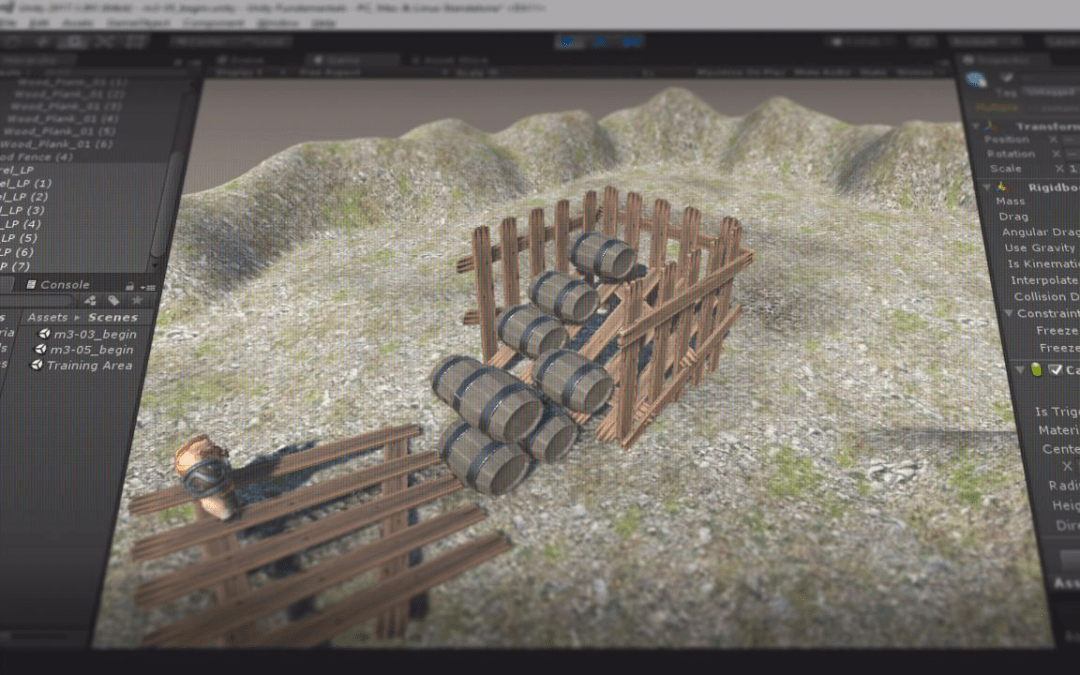Click Assets in the Project breadcrumb path
Screen dimensions: 1080x675
(48, 317)
